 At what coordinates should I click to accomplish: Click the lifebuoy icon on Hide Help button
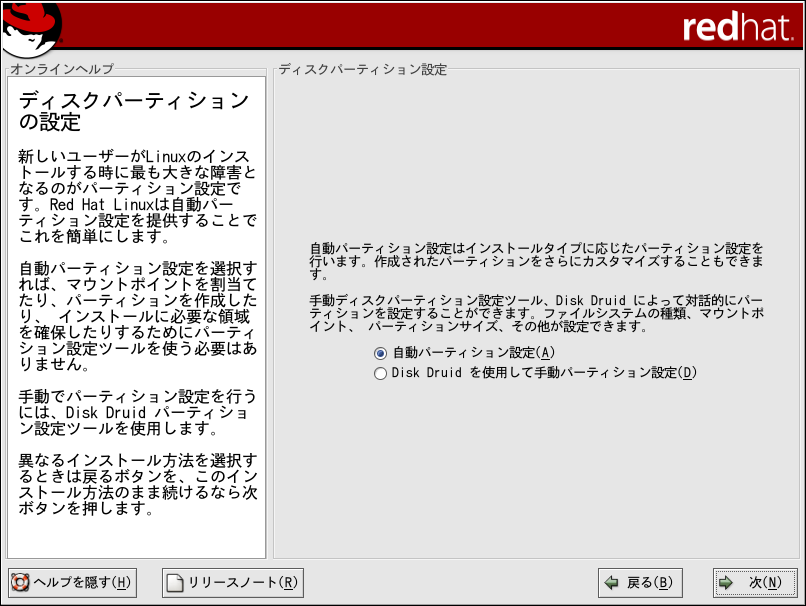20,583
